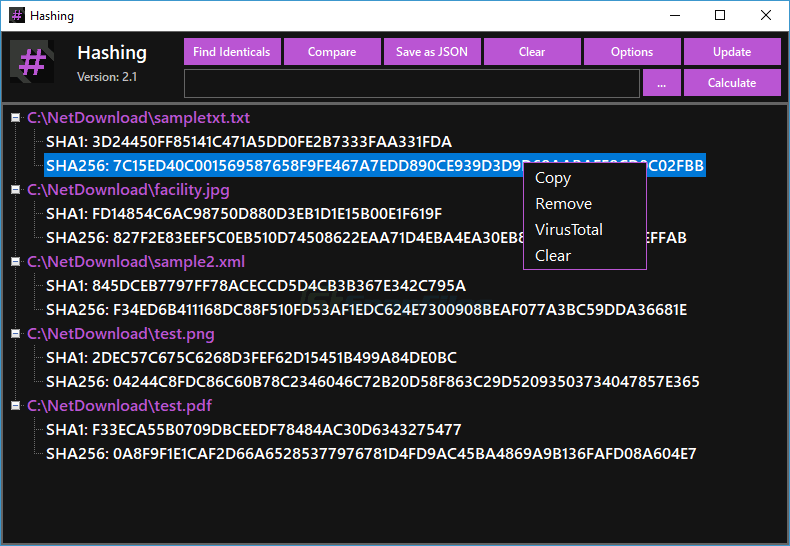This screenshot has width=790, height=546.
Task: Select SHA1 hash of sampletxt.txt
Action: 249,142
